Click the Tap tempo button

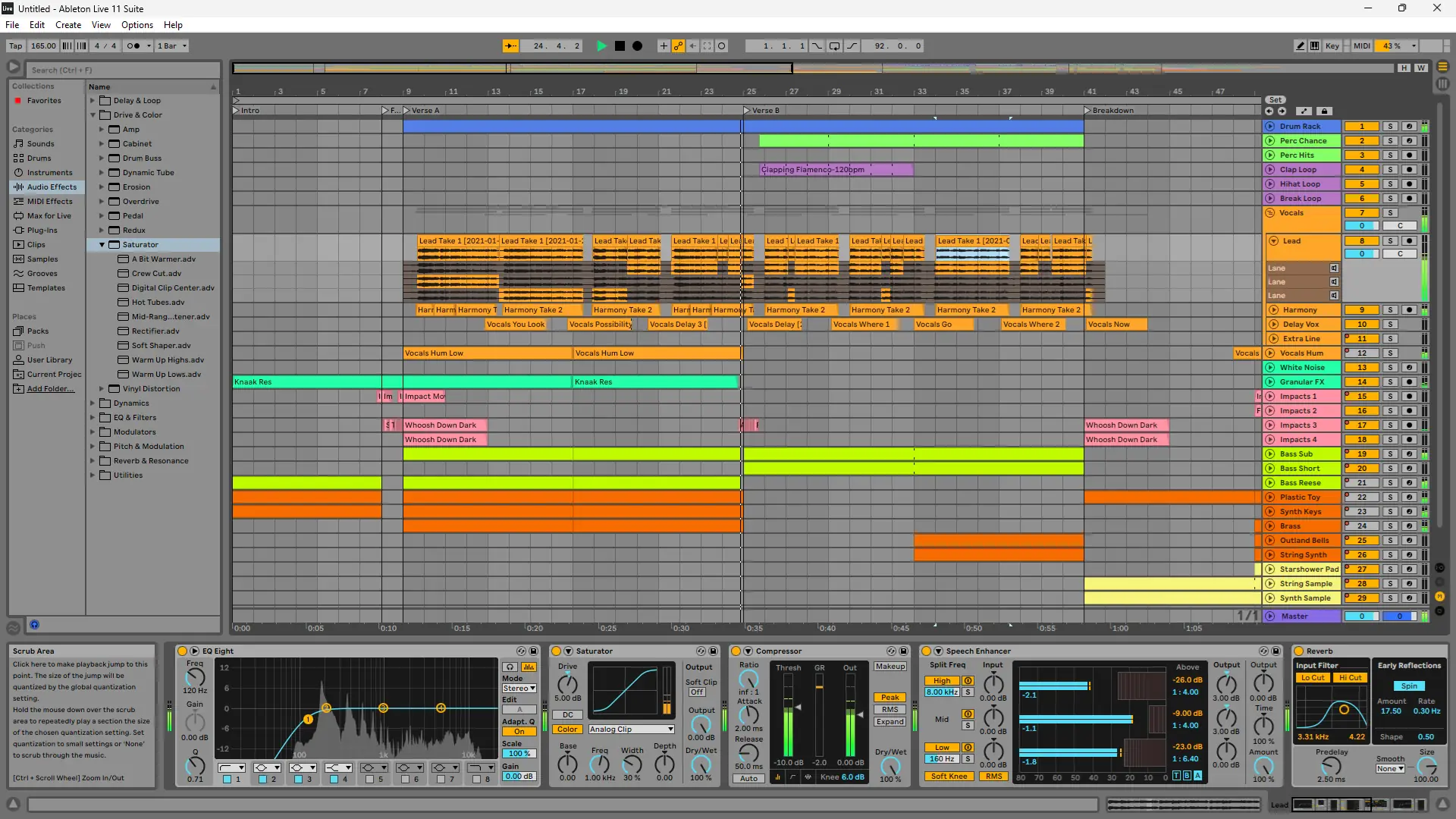click(x=15, y=46)
